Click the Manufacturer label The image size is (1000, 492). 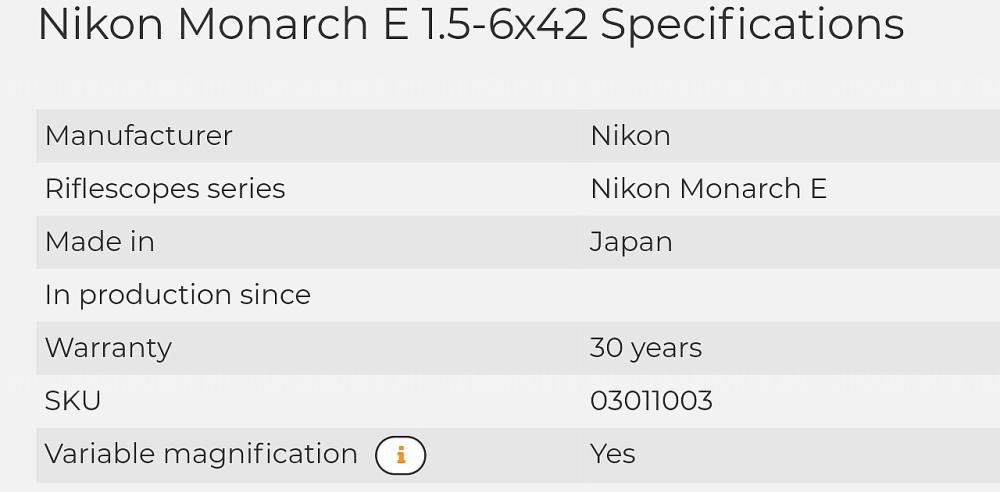pos(138,136)
